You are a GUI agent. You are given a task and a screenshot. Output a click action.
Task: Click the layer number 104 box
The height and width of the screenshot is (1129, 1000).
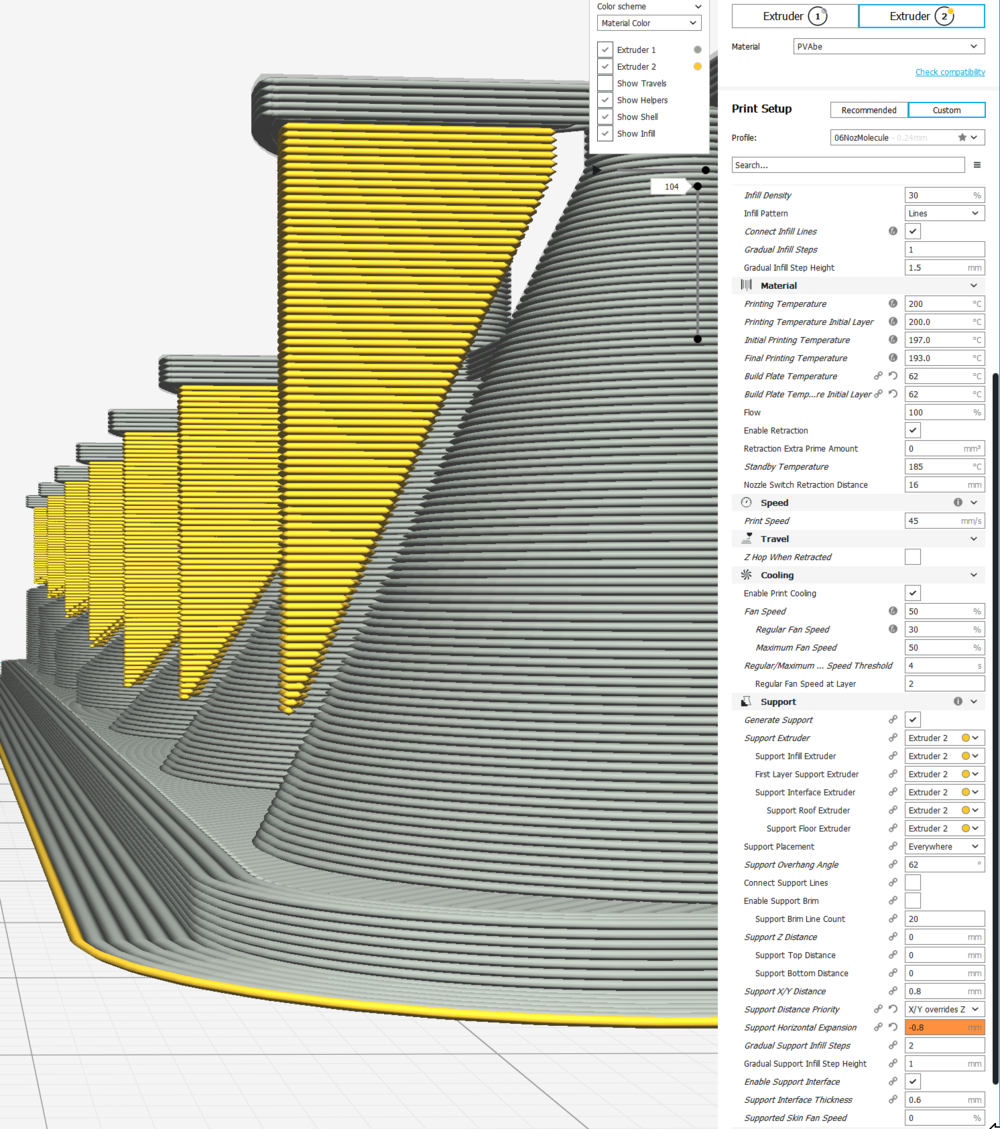672,186
